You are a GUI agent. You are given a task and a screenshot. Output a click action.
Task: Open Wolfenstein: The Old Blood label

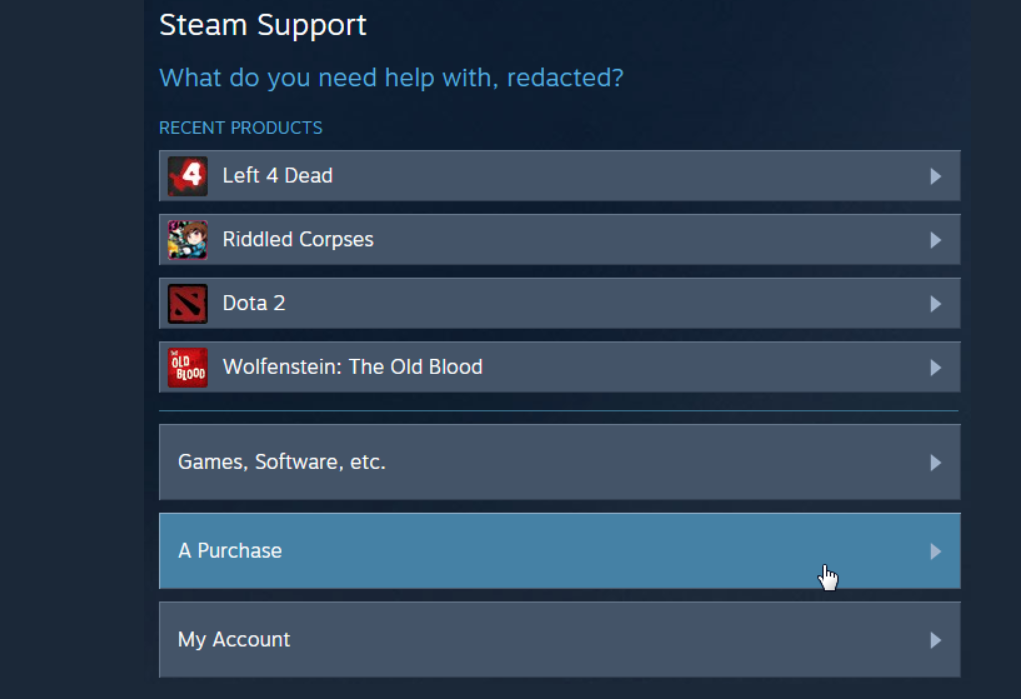352,367
